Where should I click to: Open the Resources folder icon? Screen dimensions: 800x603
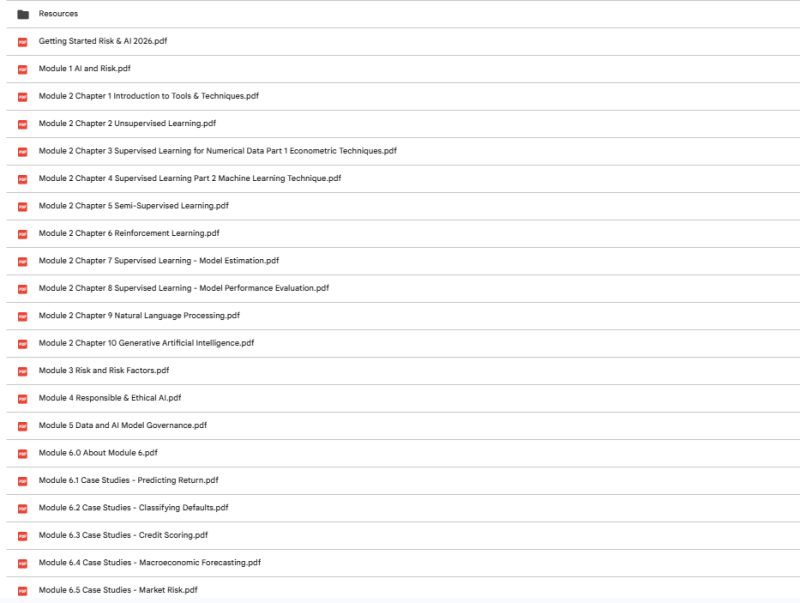point(23,14)
